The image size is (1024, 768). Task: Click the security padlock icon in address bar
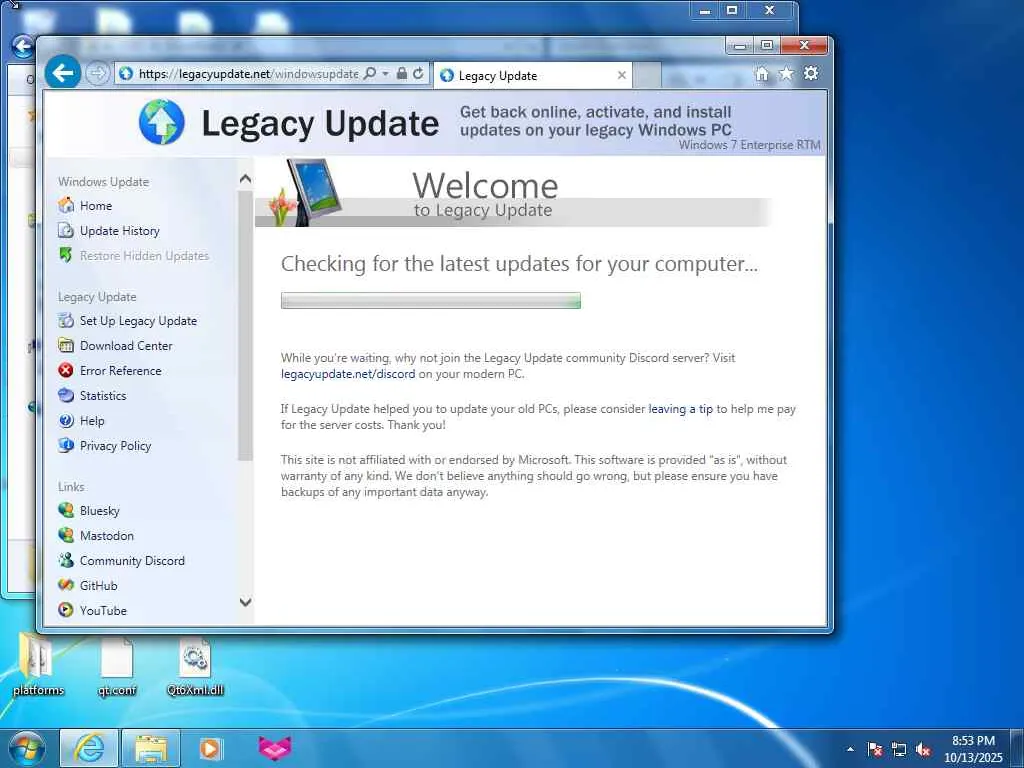pyautogui.click(x=402, y=74)
